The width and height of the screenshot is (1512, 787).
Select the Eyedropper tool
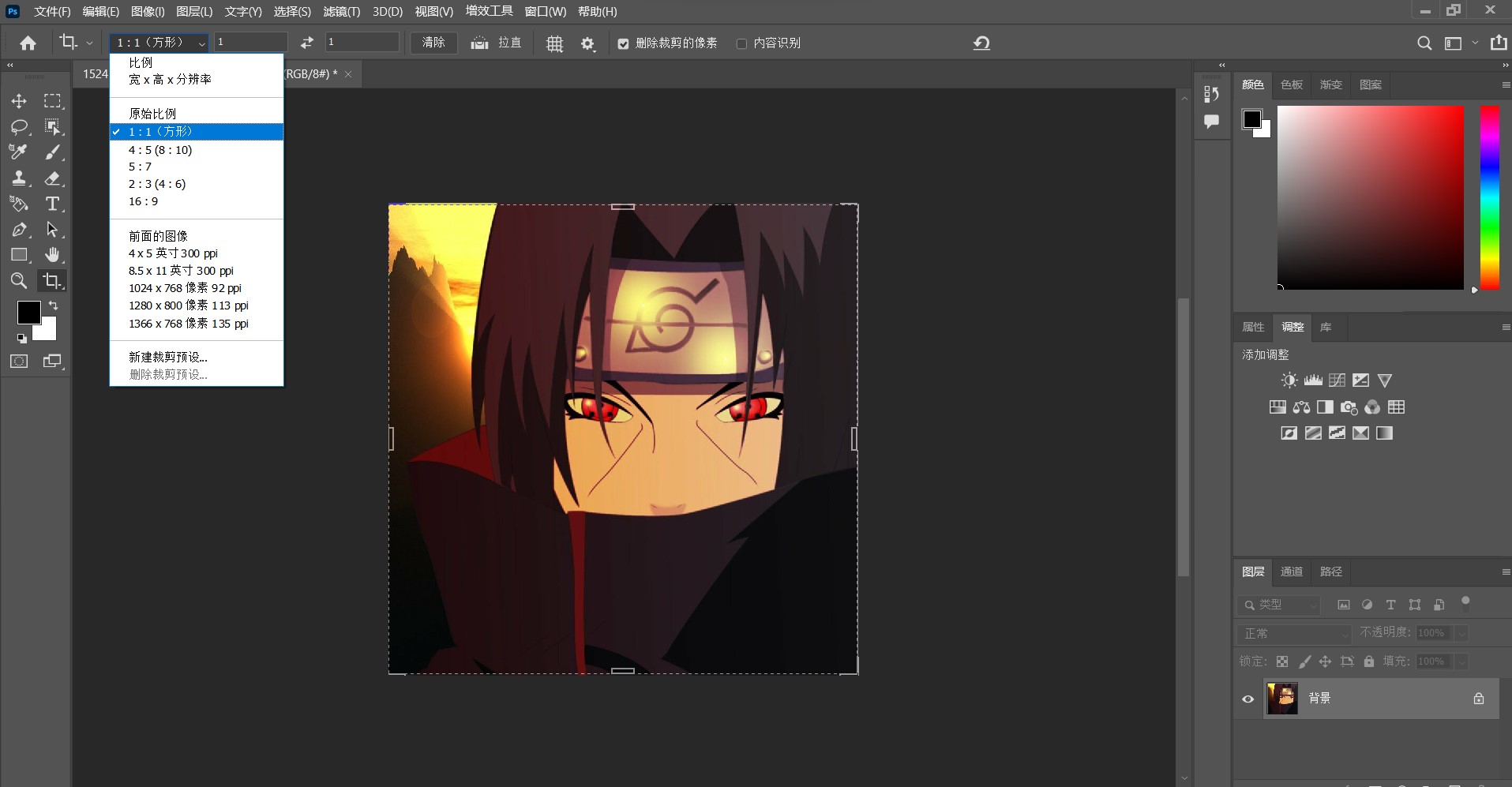click(x=19, y=152)
